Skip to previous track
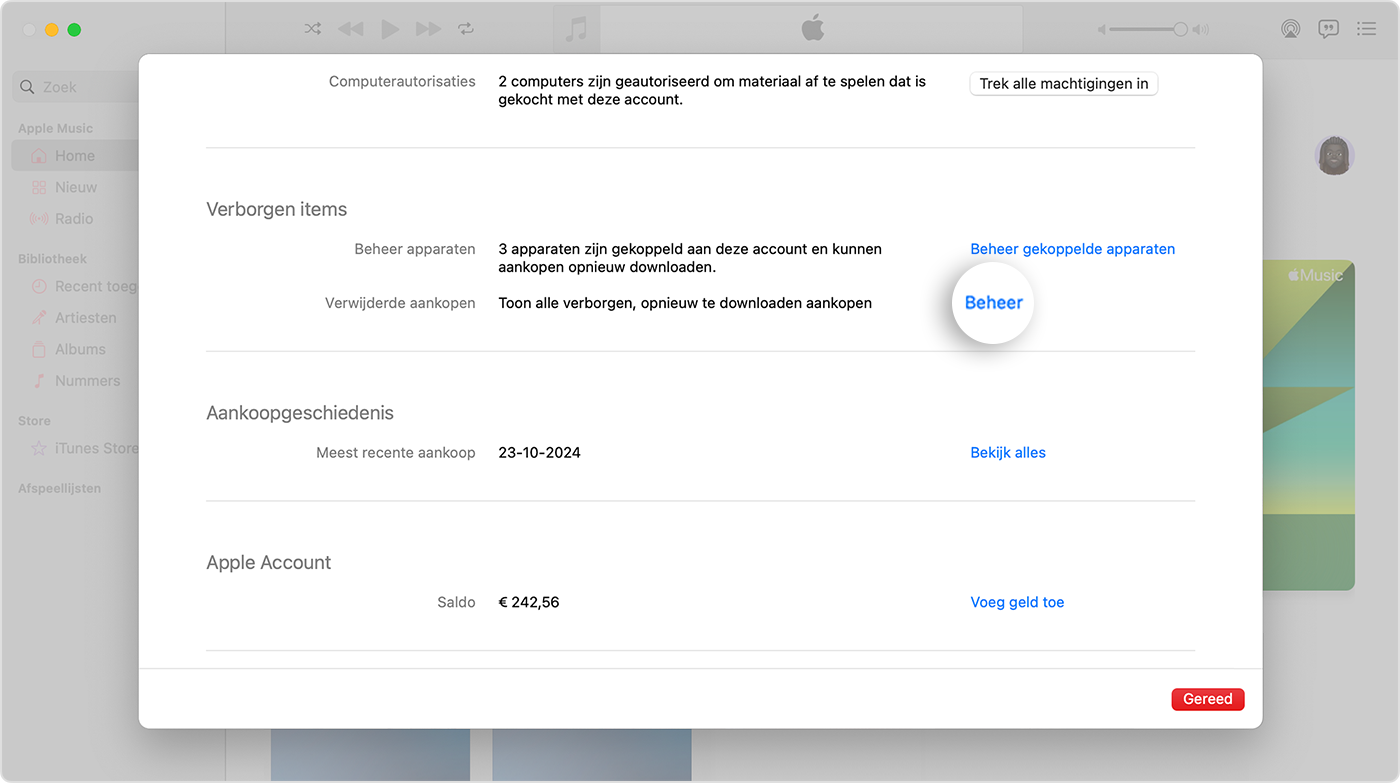1400x784 pixels. click(350, 29)
